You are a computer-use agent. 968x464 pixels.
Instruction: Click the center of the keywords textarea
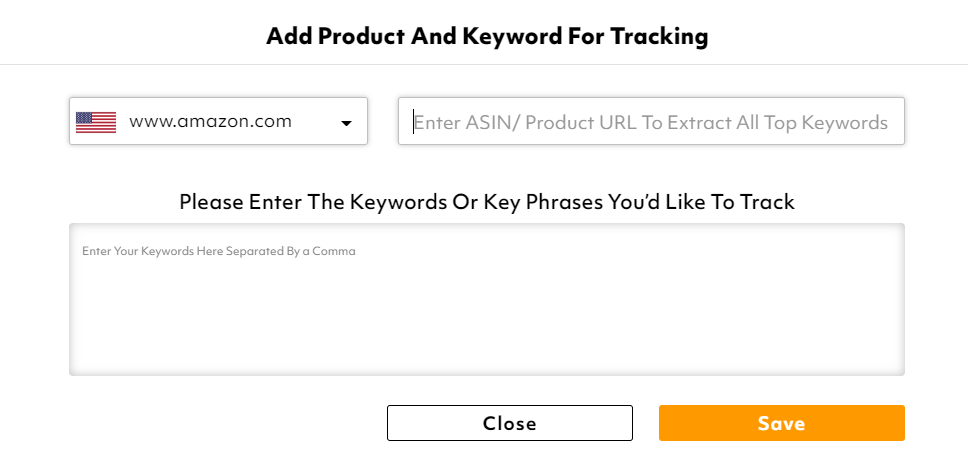coord(486,300)
